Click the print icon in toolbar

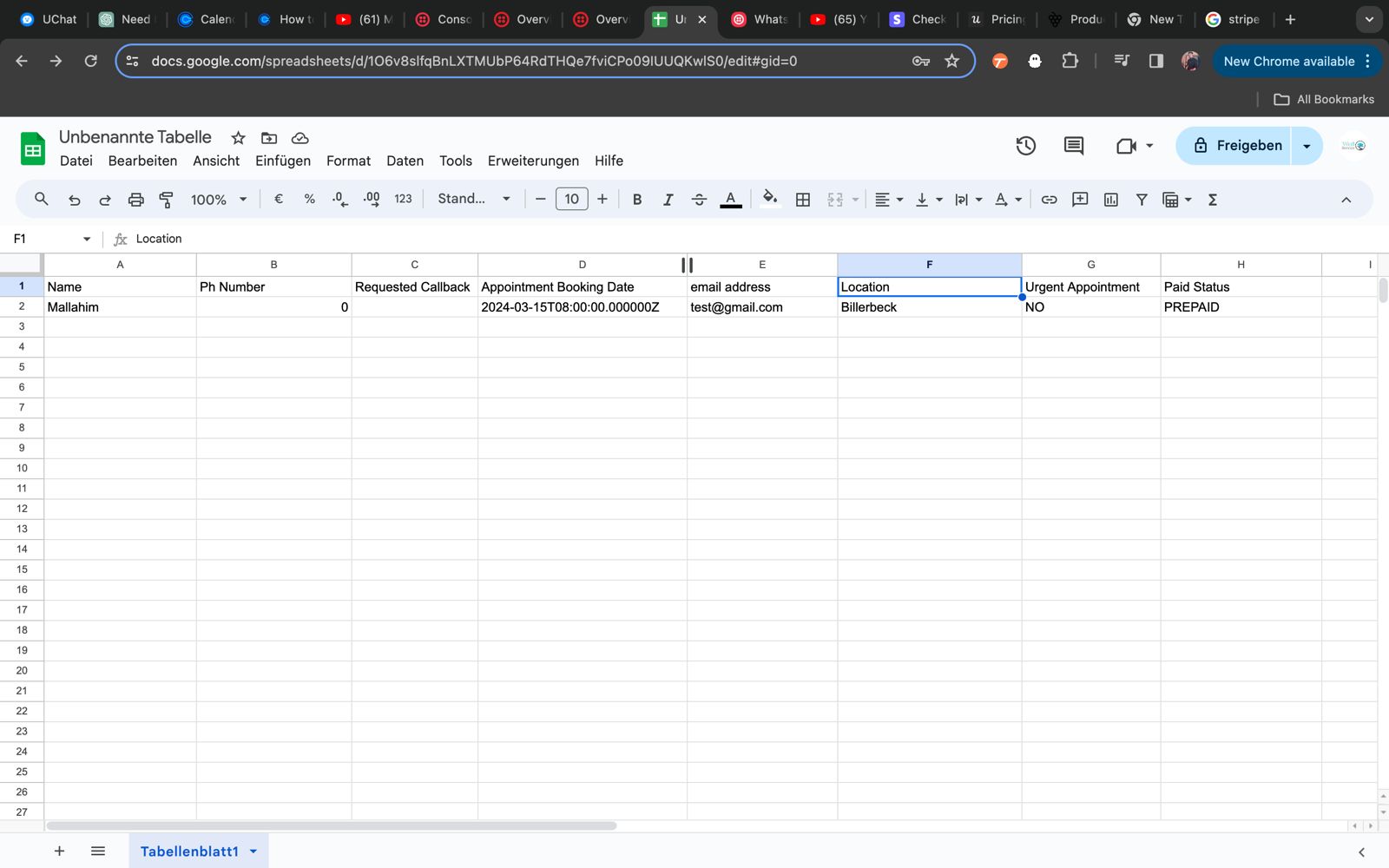click(135, 200)
